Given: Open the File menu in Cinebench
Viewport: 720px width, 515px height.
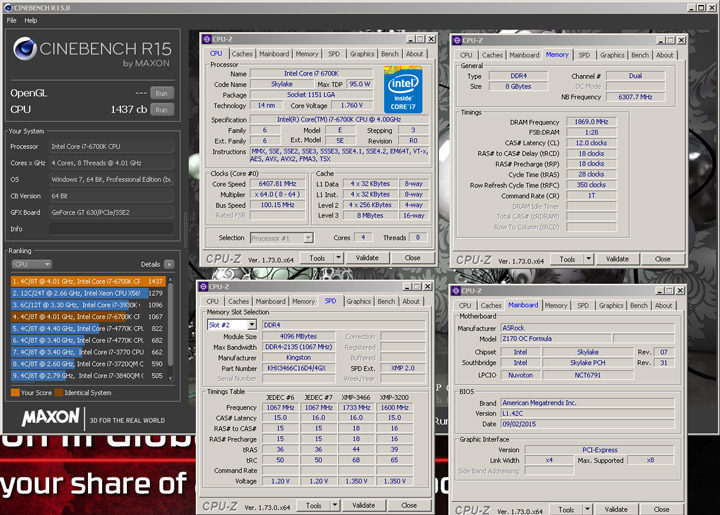Looking at the screenshot, I should [9, 20].
